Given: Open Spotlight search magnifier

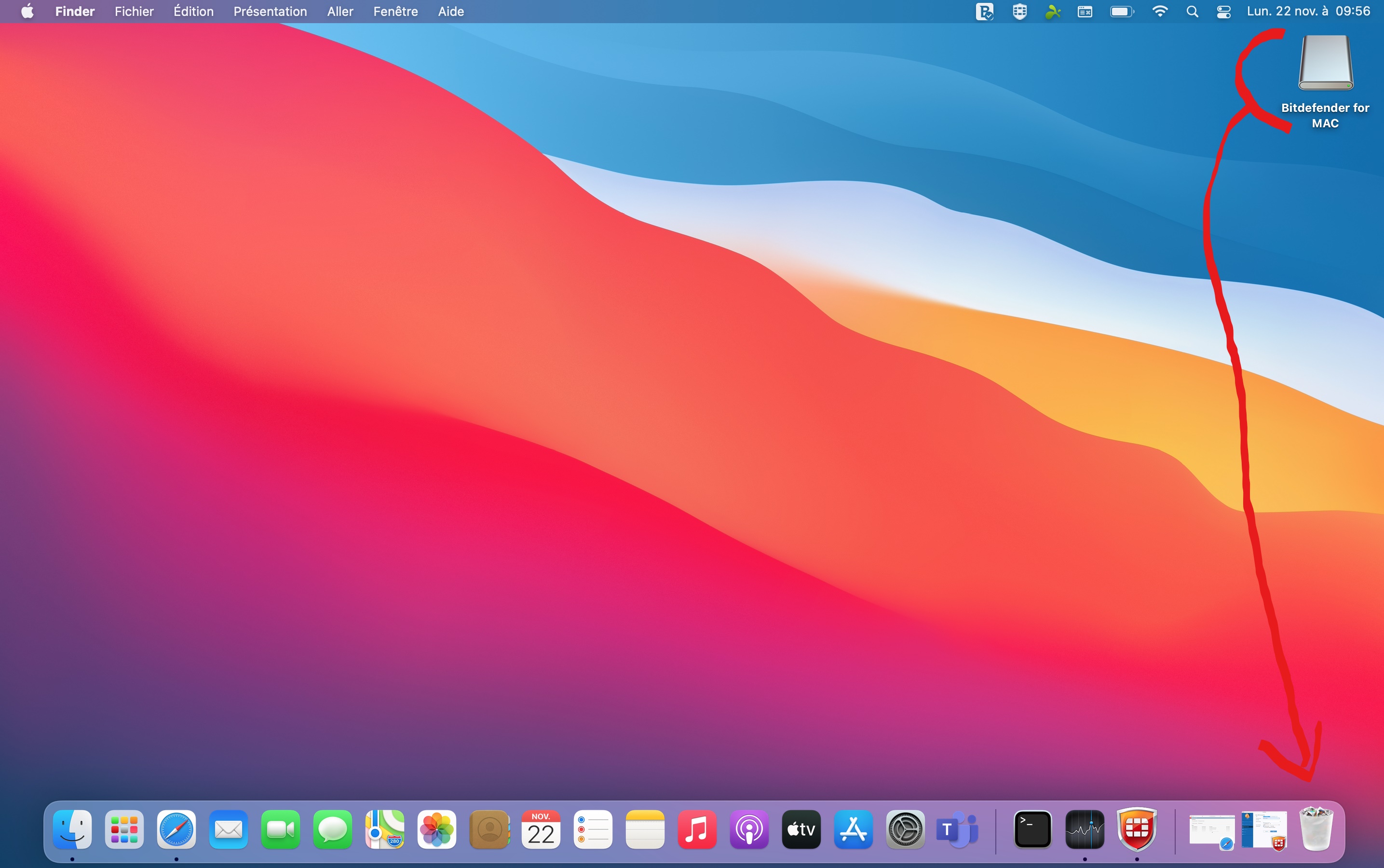Looking at the screenshot, I should [x=1192, y=12].
